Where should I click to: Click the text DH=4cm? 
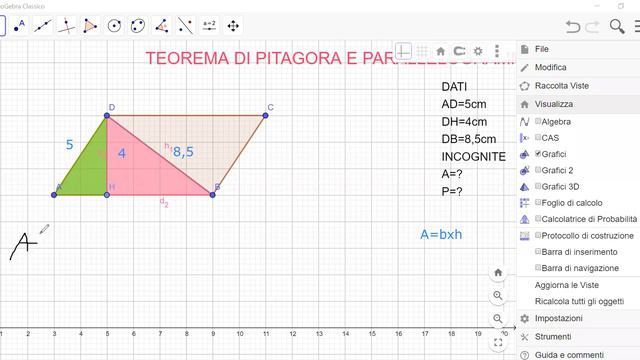pos(464,122)
